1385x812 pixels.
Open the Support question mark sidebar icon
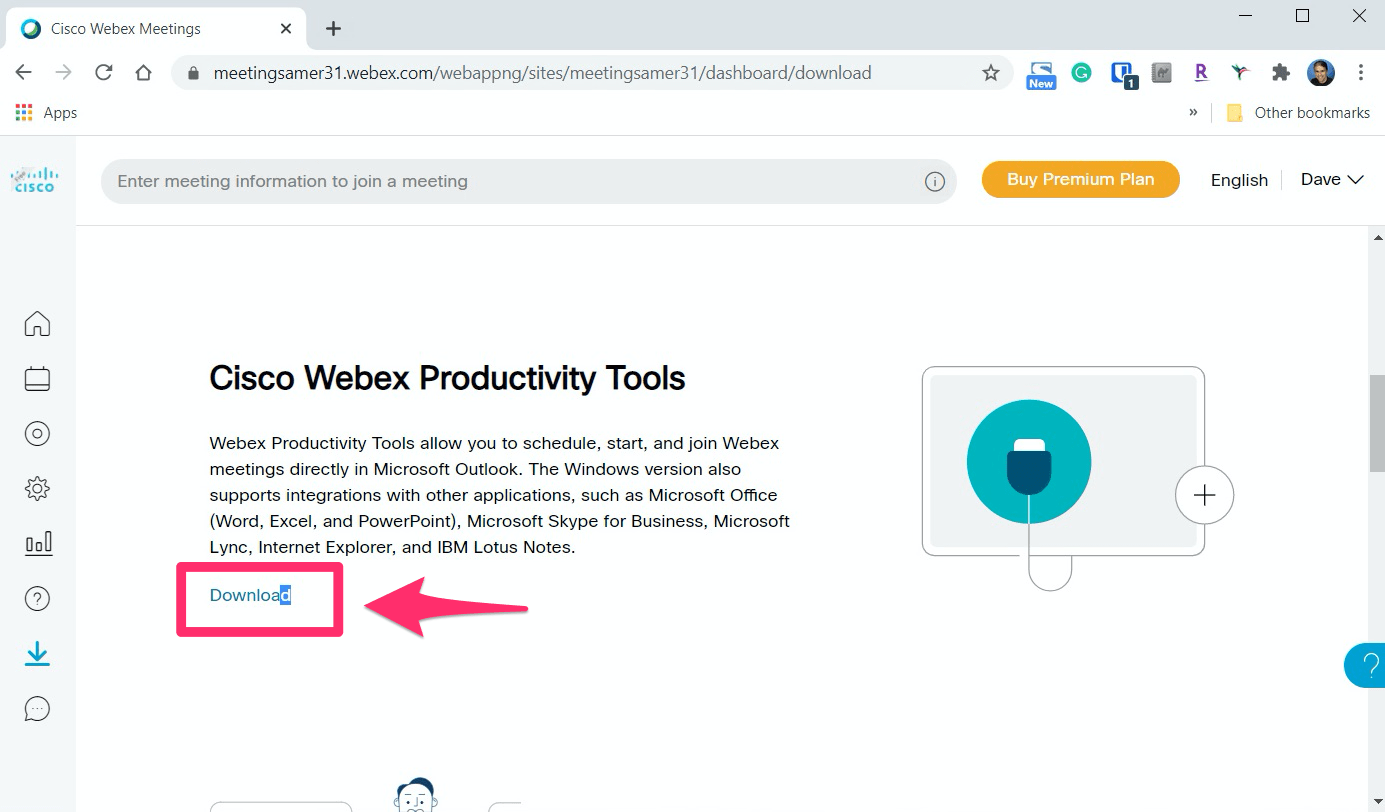click(37, 599)
